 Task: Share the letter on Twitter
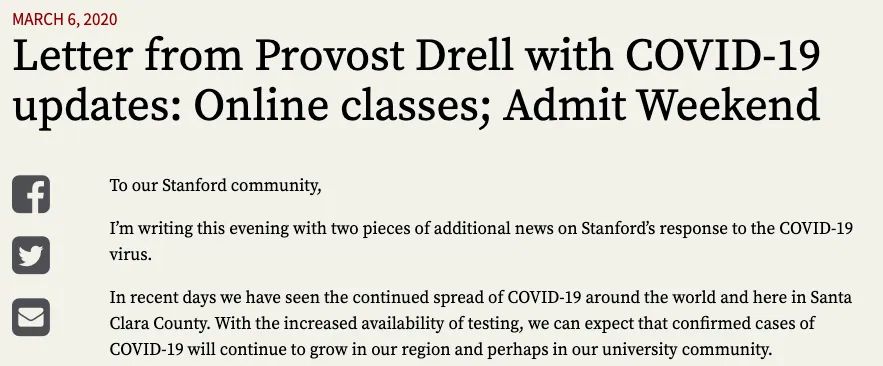31,255
